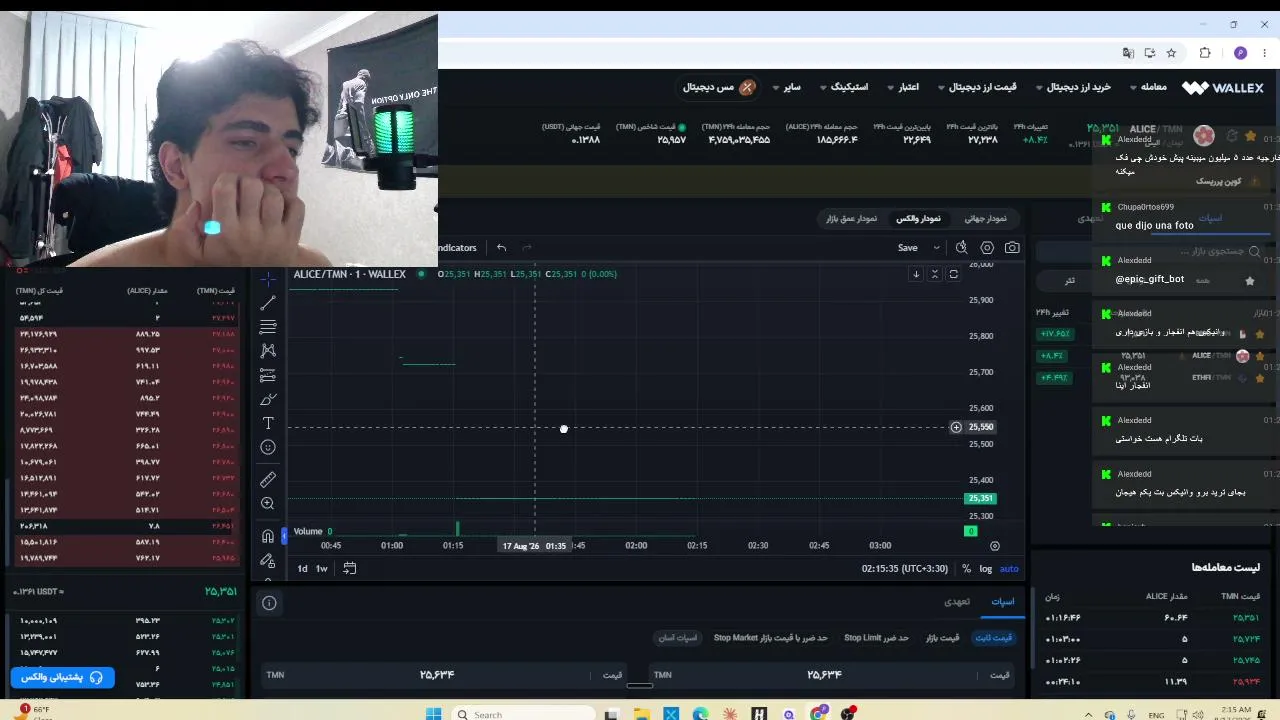Select the trend line drawing tool

(x=268, y=303)
